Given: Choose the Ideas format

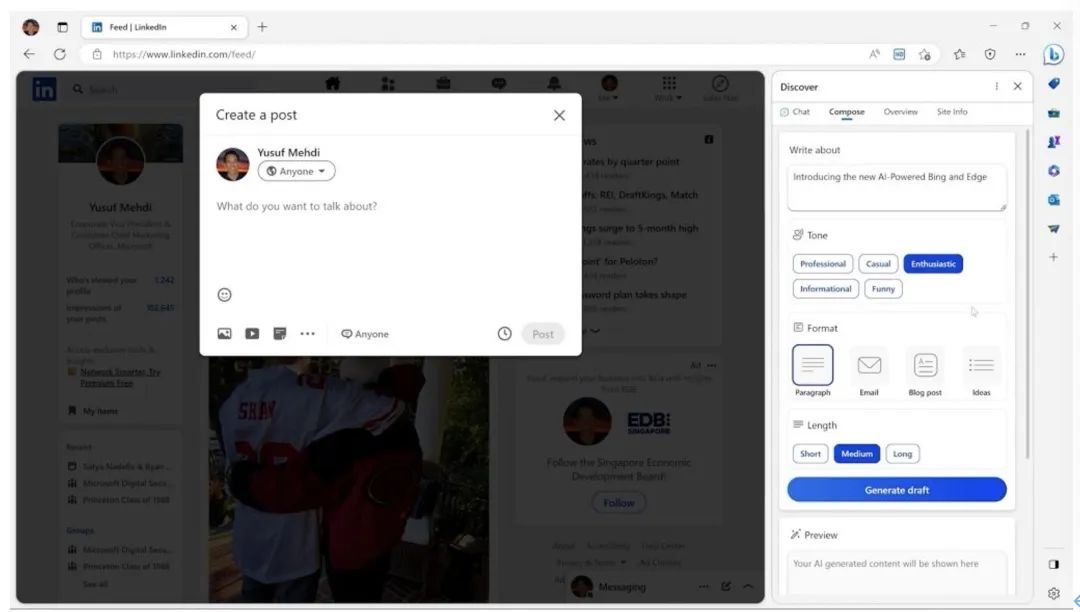Looking at the screenshot, I should pyautogui.click(x=981, y=371).
